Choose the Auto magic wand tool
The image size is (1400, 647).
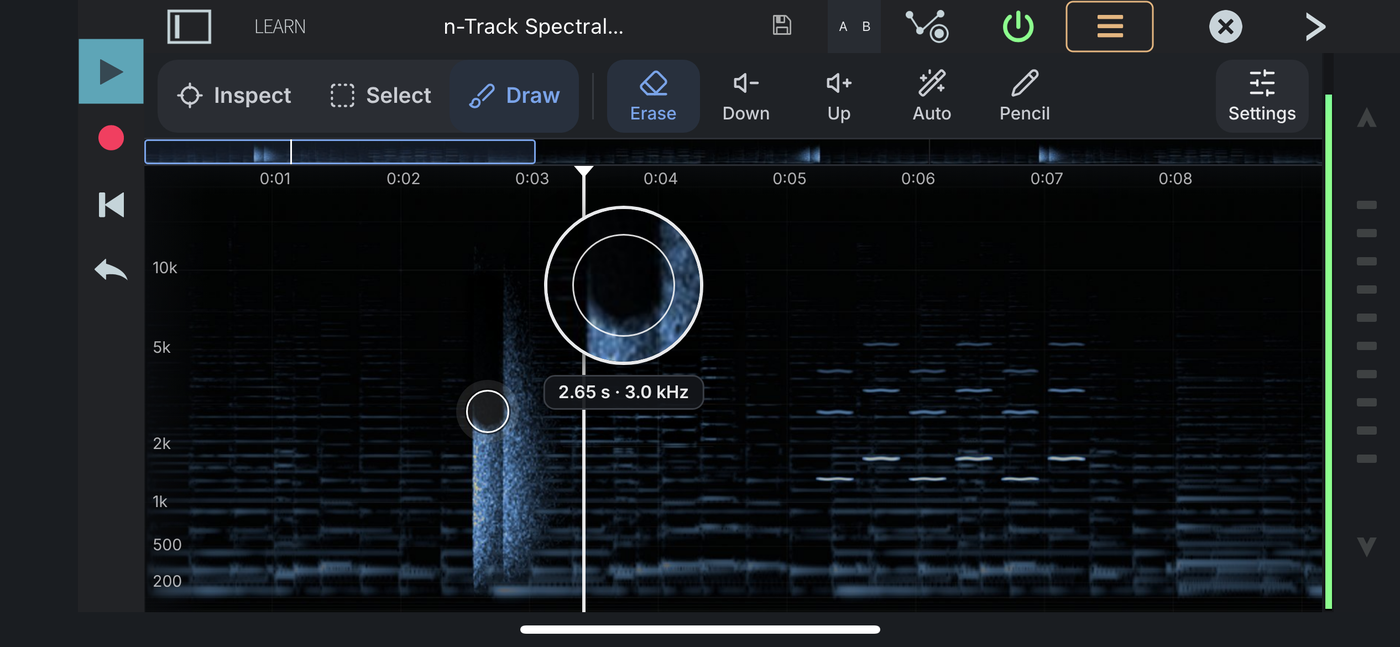coord(932,96)
